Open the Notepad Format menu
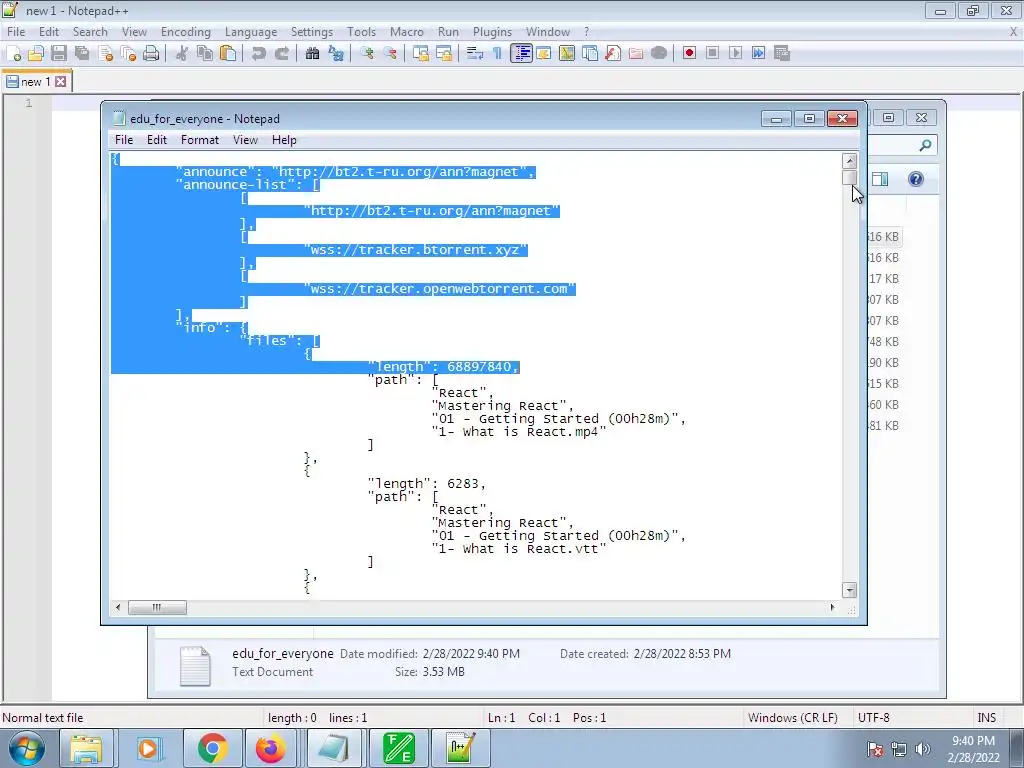This screenshot has width=1024, height=768. (x=200, y=140)
